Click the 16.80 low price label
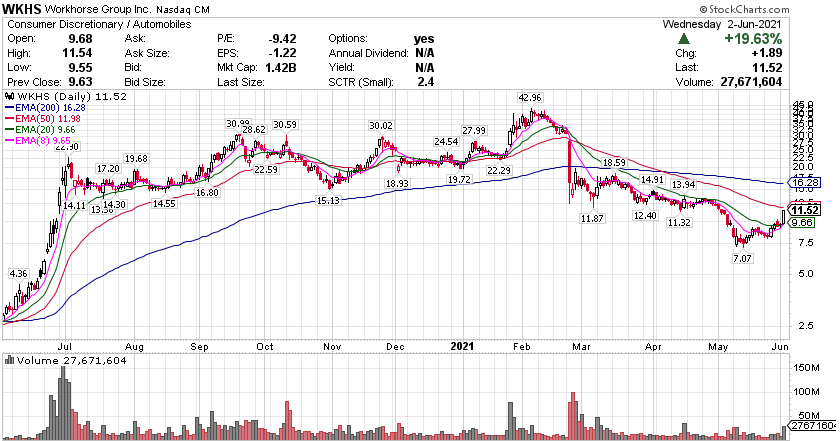Viewport: 840px width, 441px height. (207, 192)
